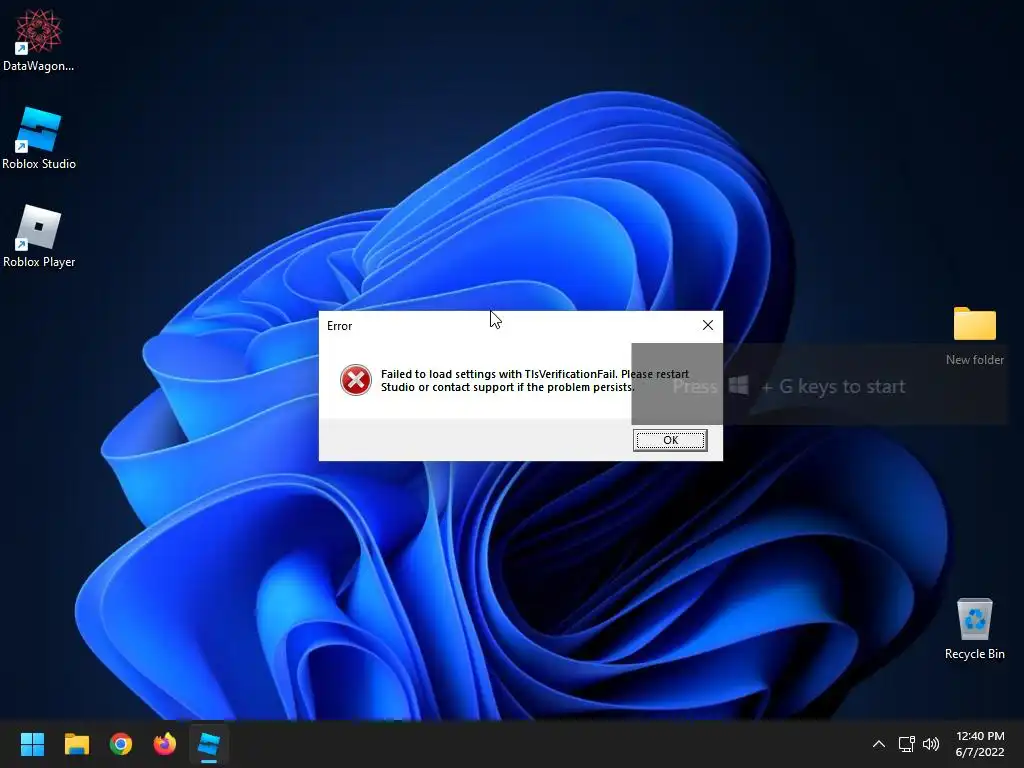Select the Recycle Bin icon

[x=974, y=629]
